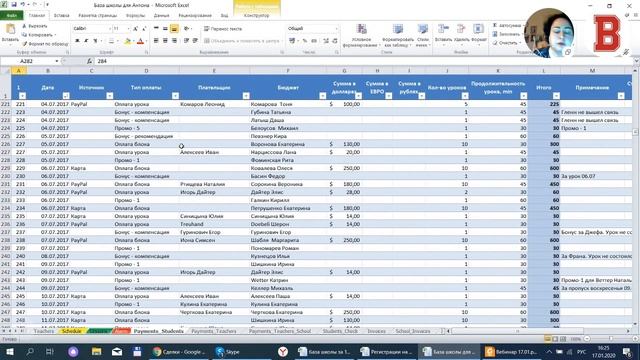Decrease the cell indent
The image size is (640, 360).
click(x=186, y=41)
